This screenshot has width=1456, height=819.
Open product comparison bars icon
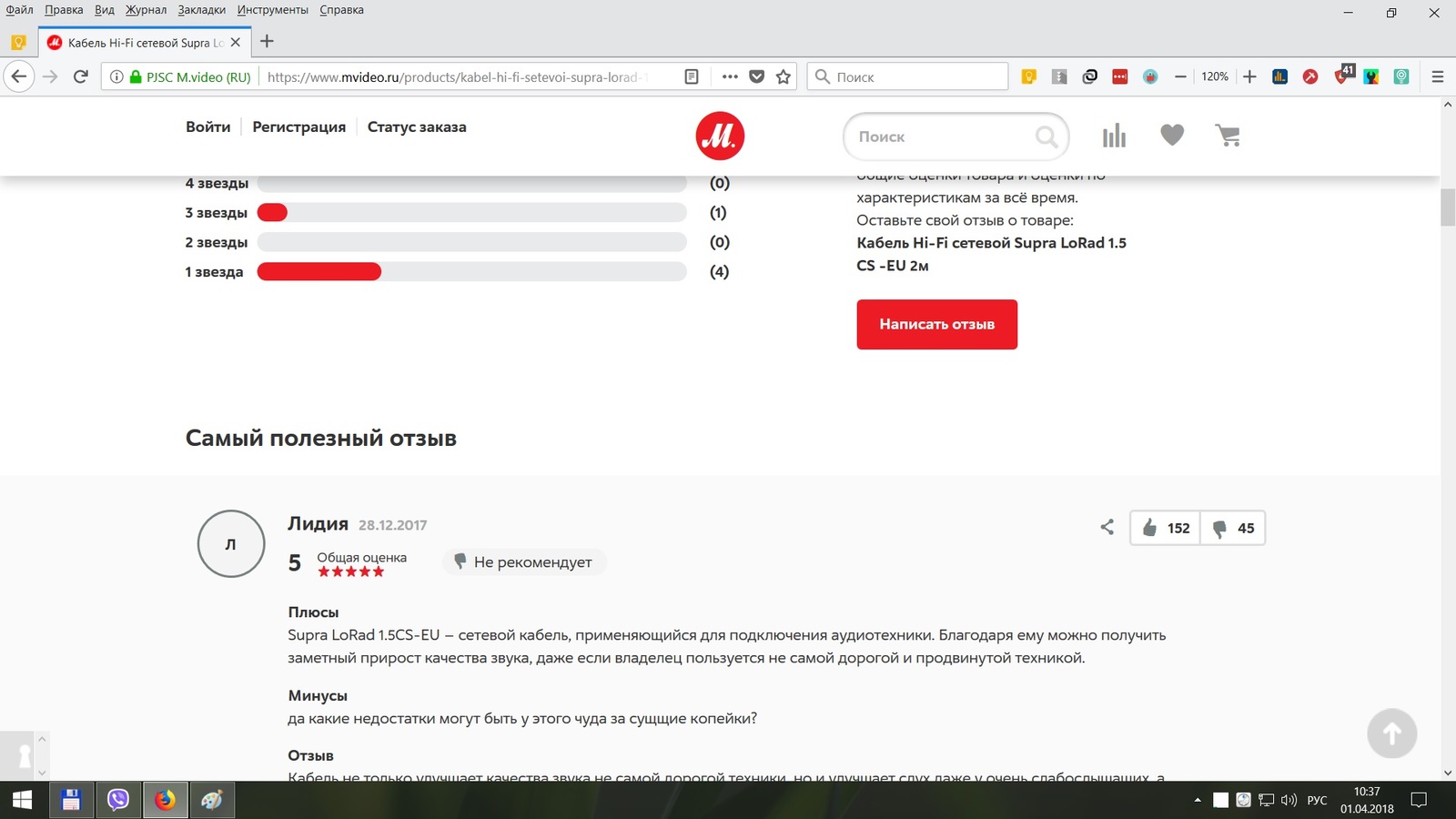[1114, 136]
